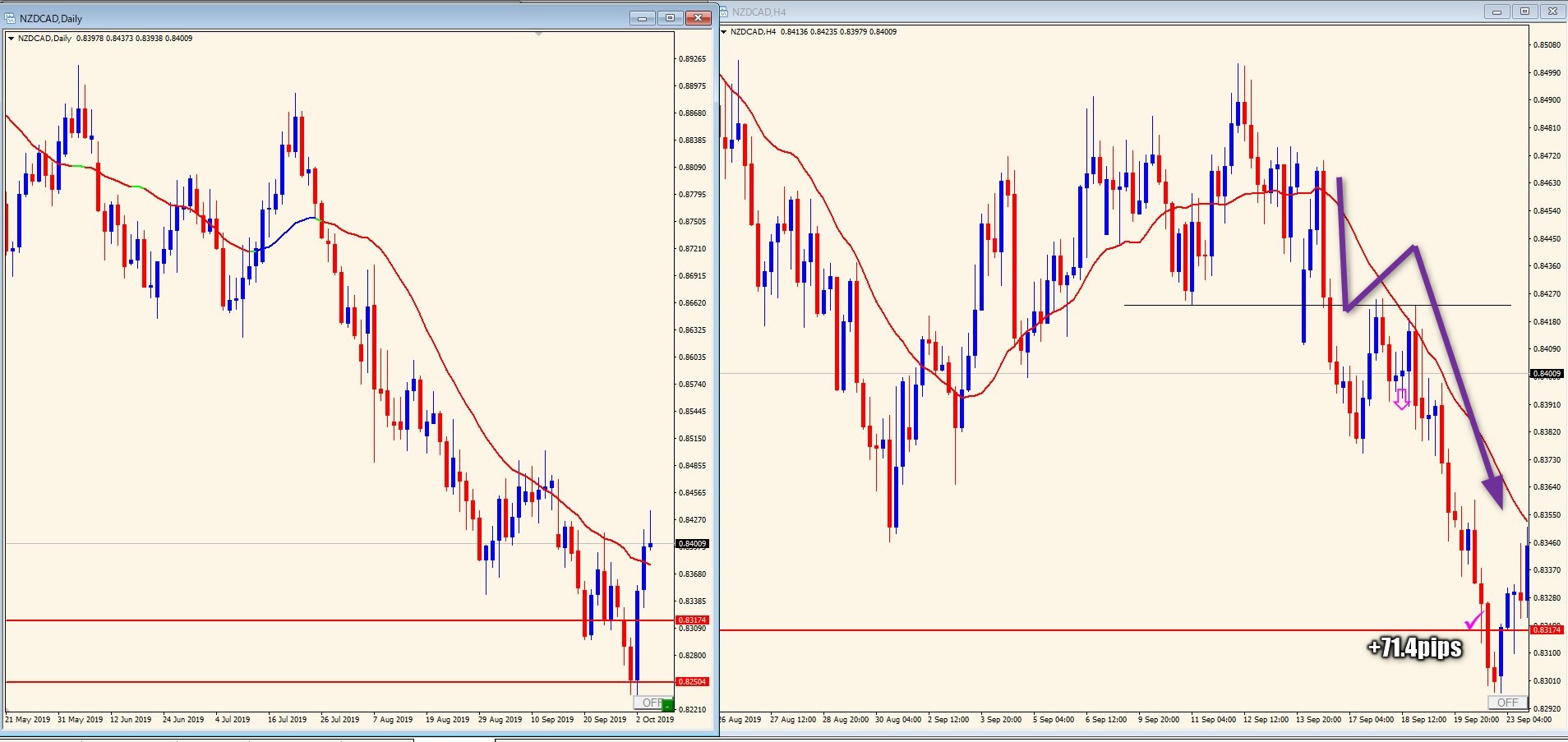Click the black 0.84009 current price label on Daily
Viewport: 1568px width, 742px height.
[692, 544]
